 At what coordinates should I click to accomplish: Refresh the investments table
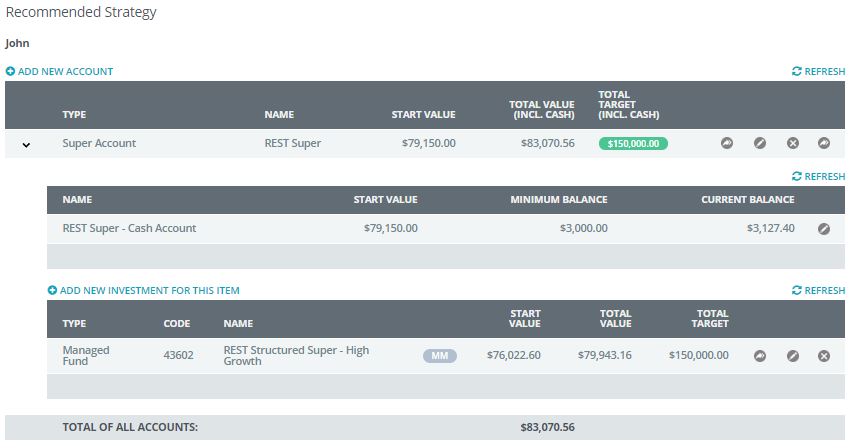point(818,291)
